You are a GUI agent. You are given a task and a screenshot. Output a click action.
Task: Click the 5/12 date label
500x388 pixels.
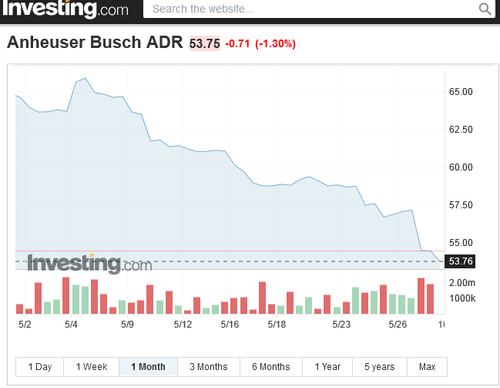pyautogui.click(x=183, y=325)
